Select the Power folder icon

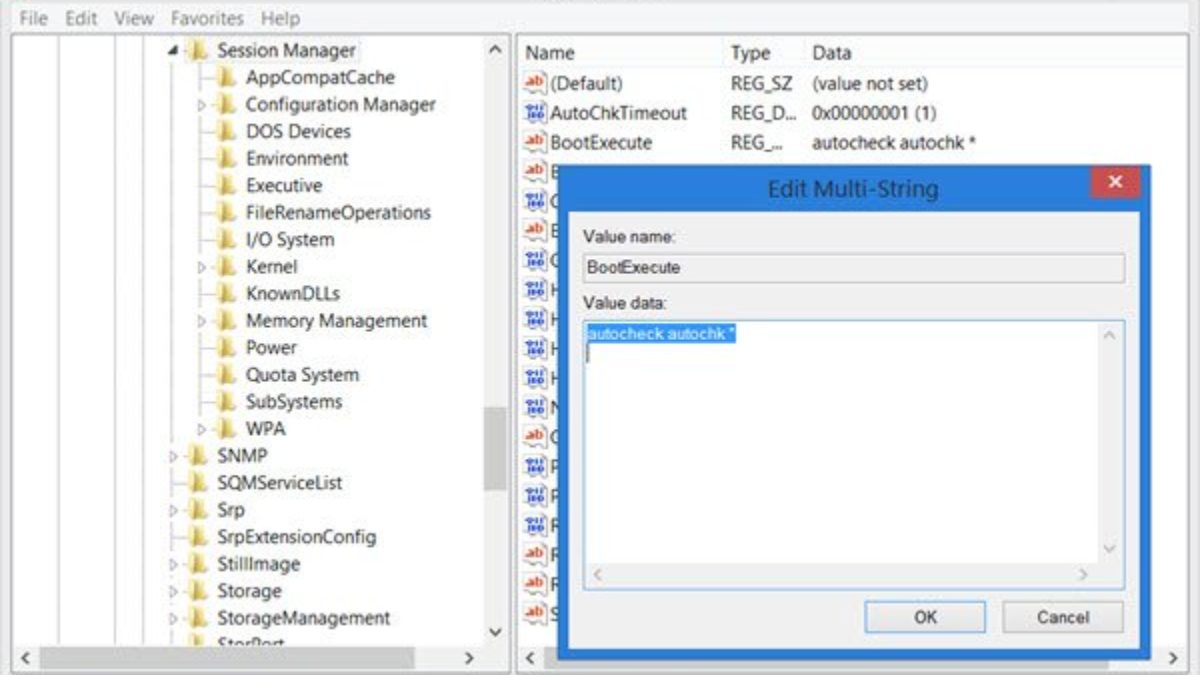coord(227,347)
